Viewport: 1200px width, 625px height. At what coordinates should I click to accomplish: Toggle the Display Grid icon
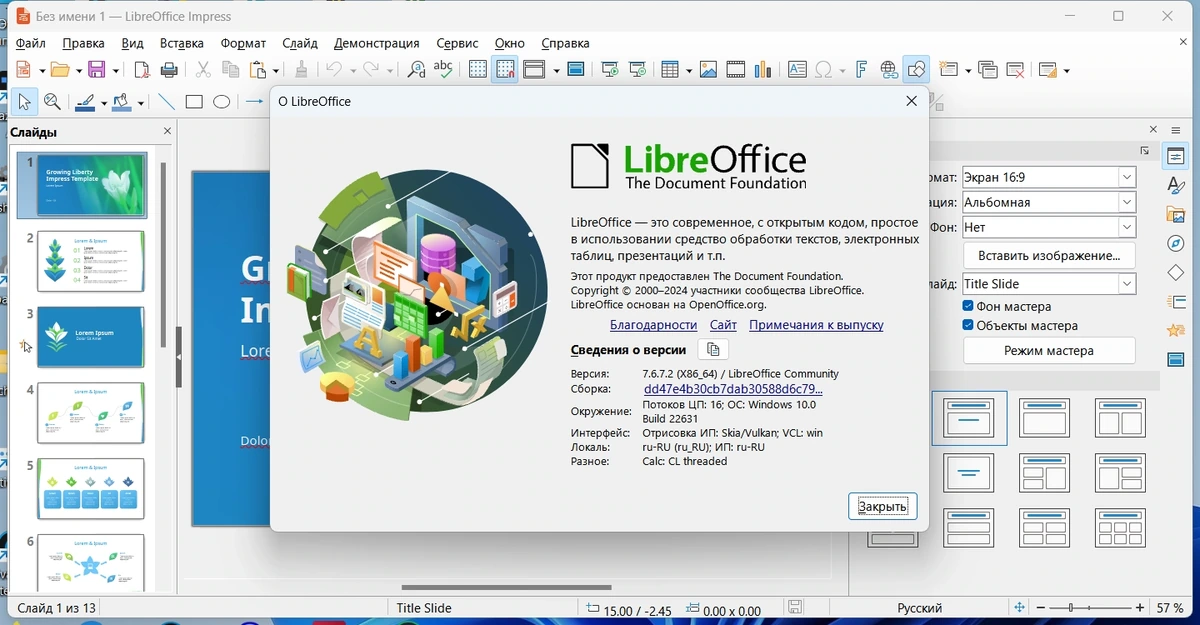click(478, 69)
